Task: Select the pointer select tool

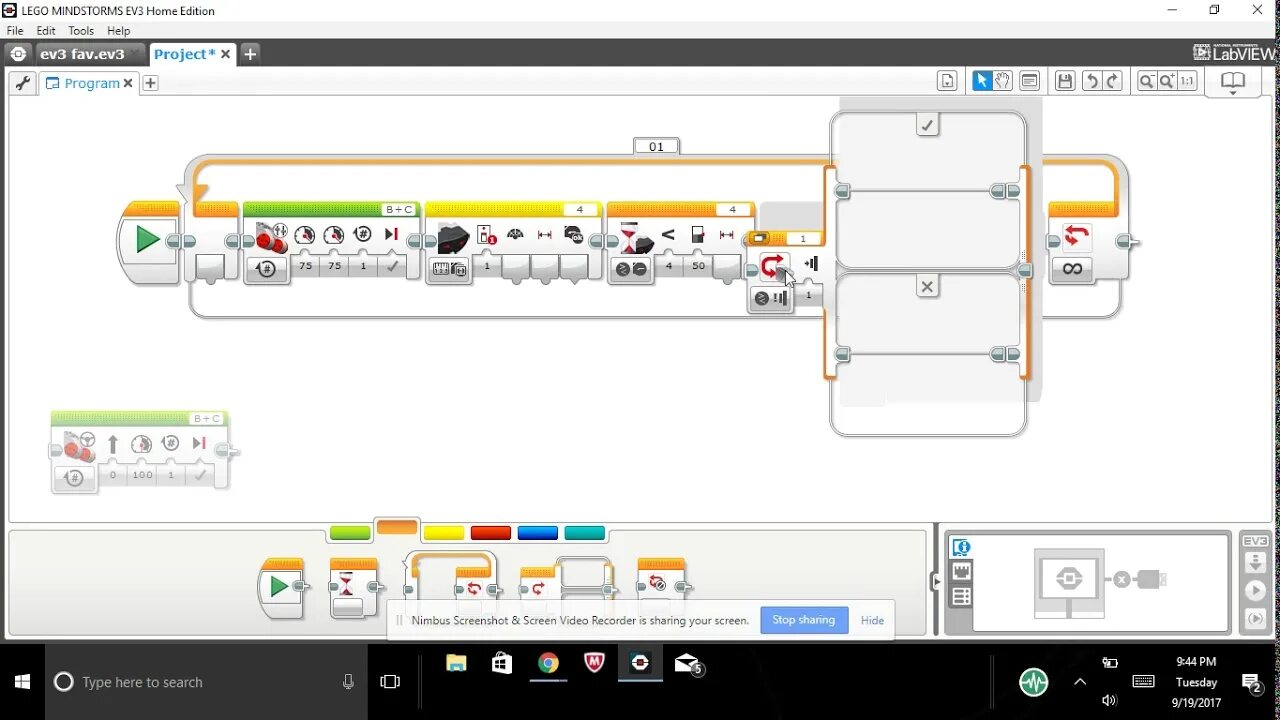Action: (x=982, y=82)
